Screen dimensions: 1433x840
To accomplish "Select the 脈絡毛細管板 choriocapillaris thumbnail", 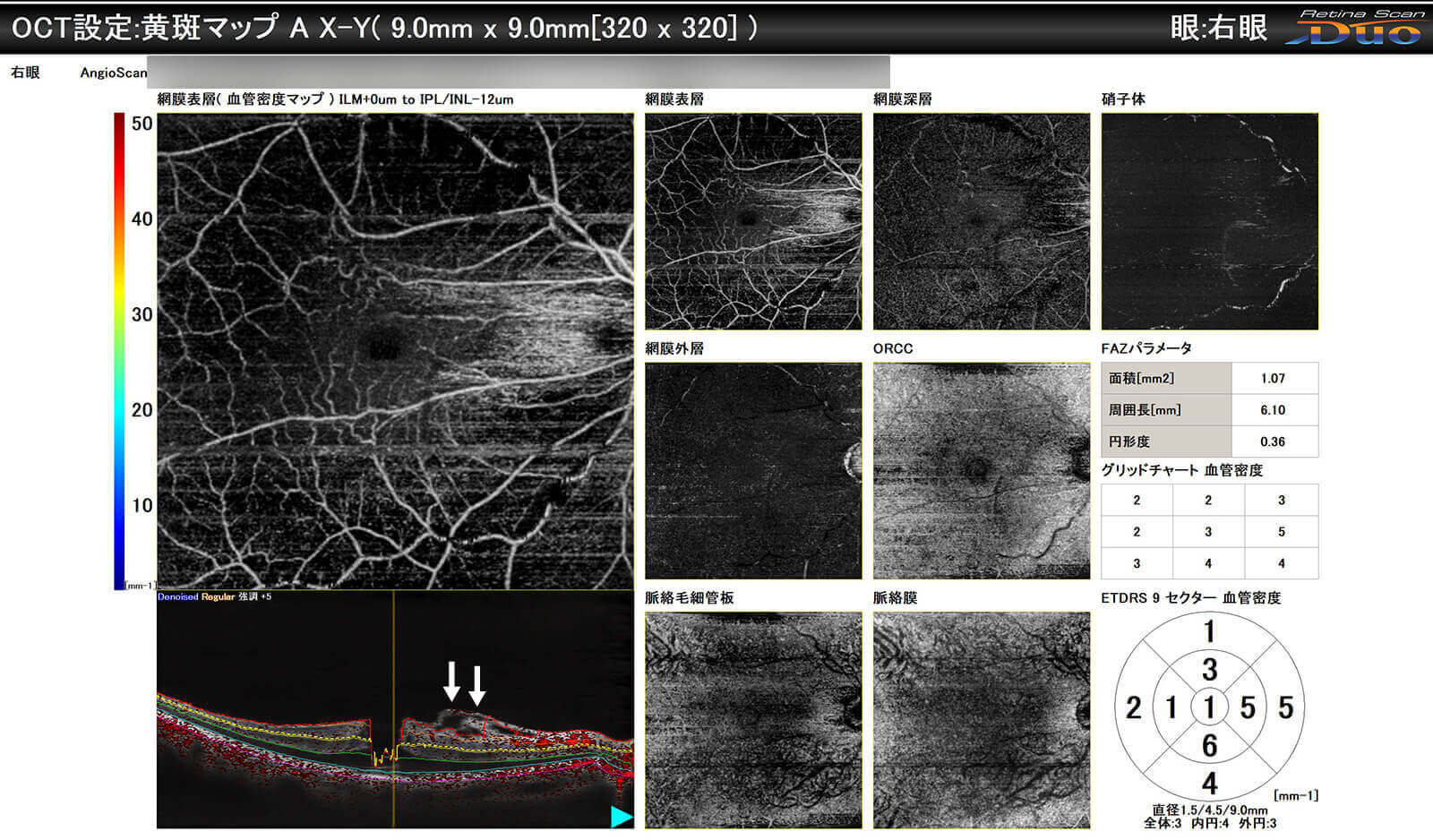I will click(x=753, y=720).
